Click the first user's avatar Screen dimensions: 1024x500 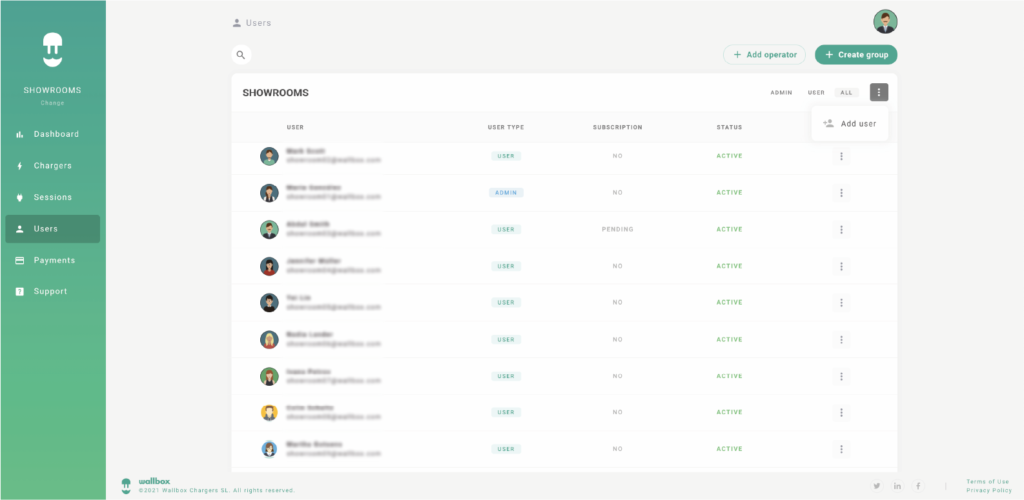tap(269, 156)
